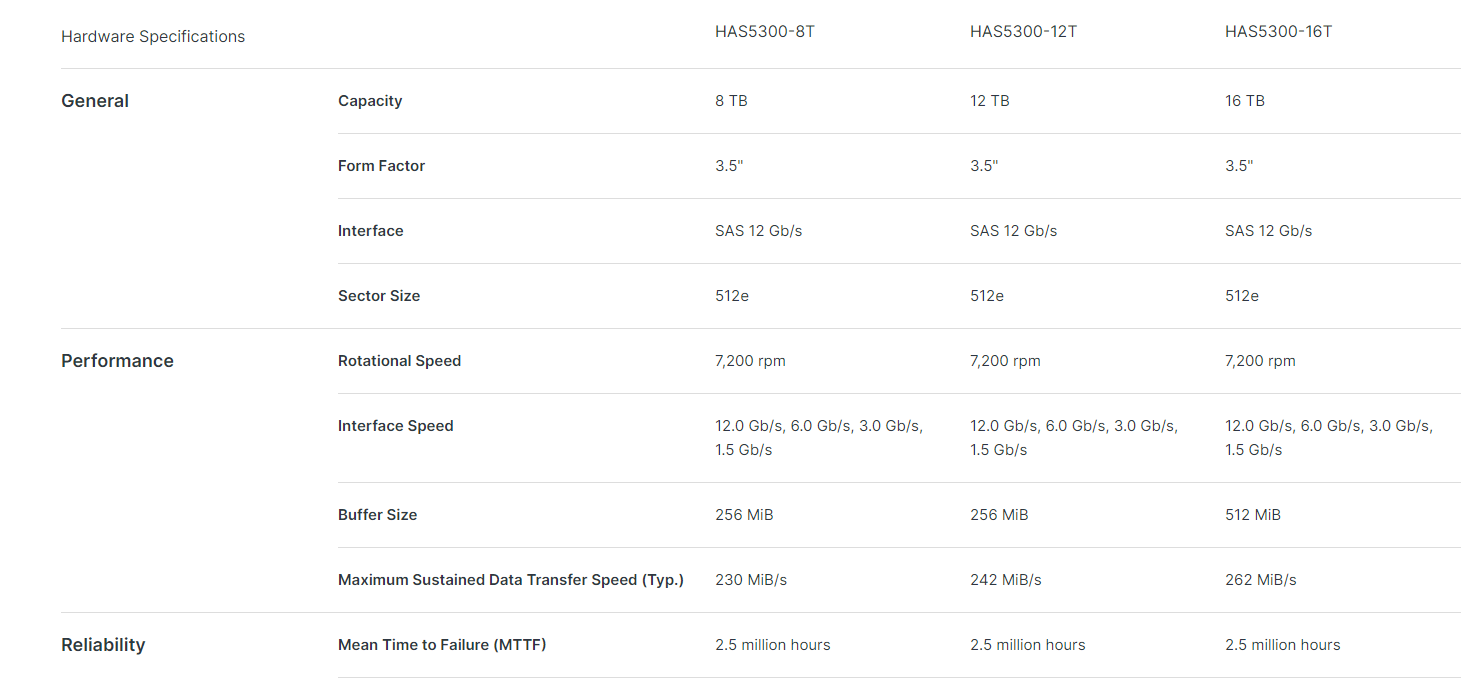This screenshot has height=678, width=1461.
Task: Click the Interface Speed row label
Action: (395, 426)
